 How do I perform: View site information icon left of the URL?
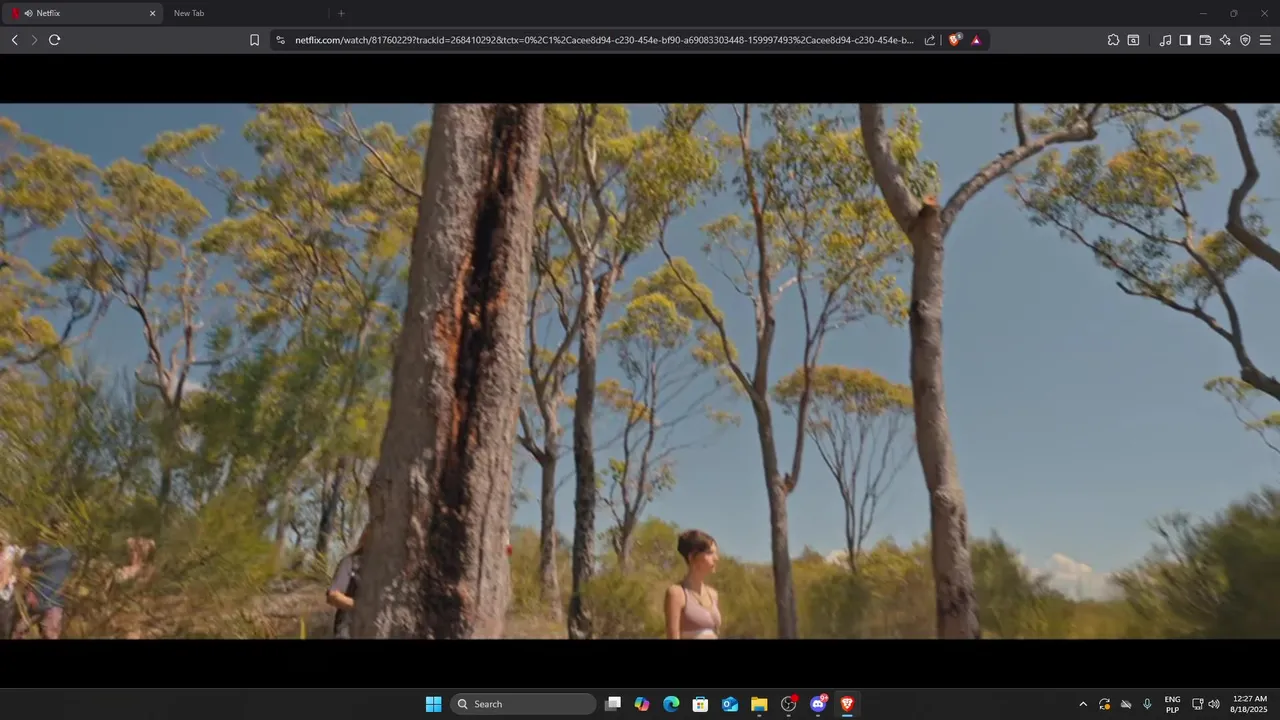pyautogui.click(x=280, y=40)
